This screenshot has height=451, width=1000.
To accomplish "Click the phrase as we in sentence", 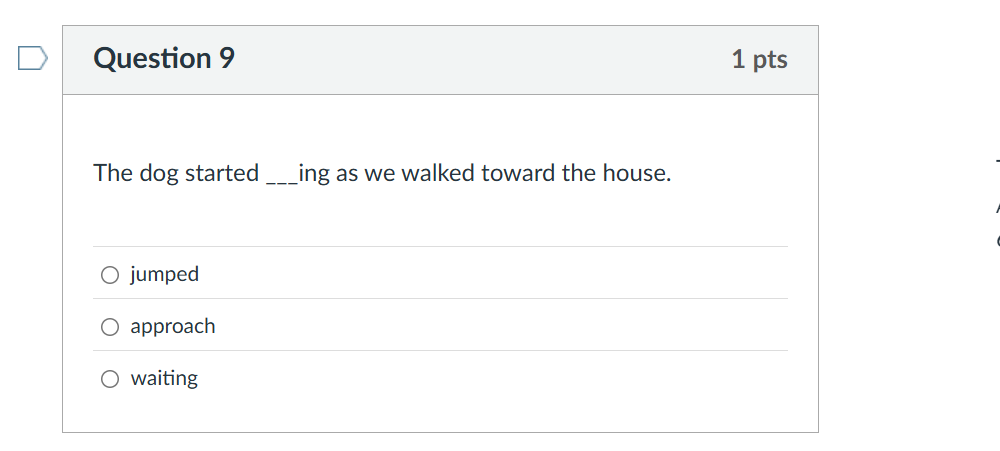I will [366, 173].
